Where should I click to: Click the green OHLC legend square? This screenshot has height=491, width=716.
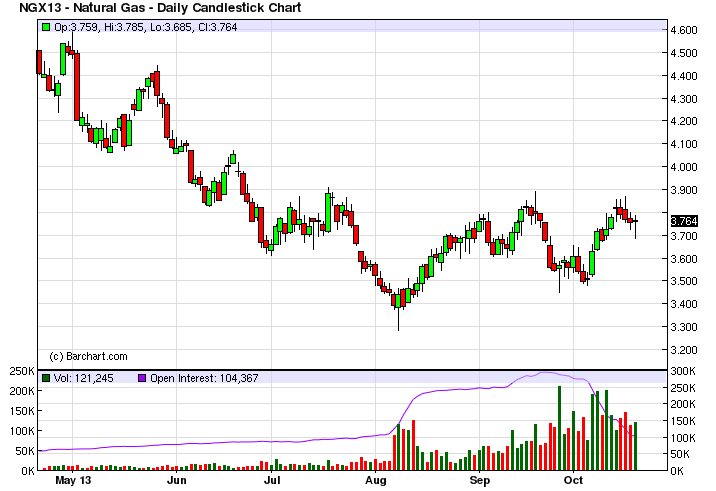[x=46, y=27]
